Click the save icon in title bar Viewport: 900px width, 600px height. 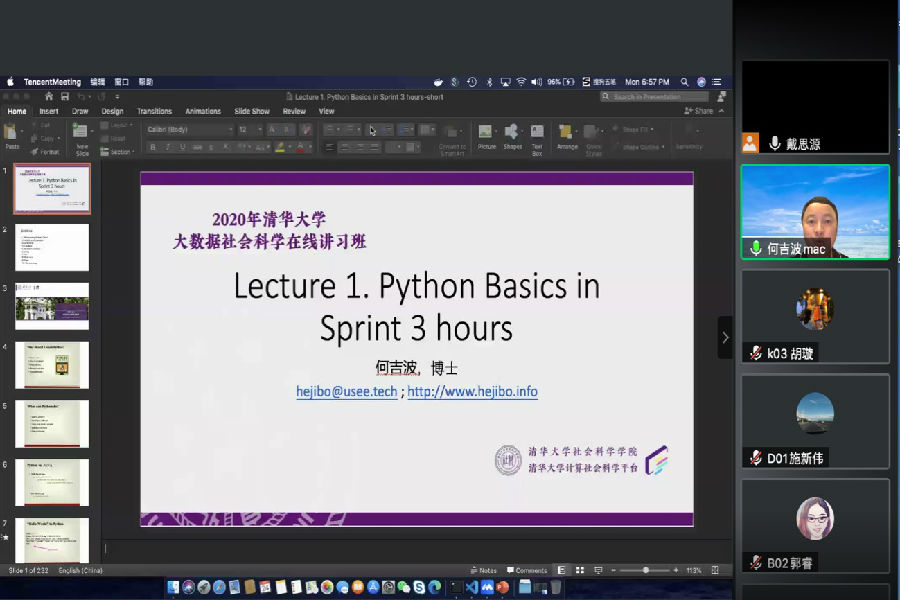coord(65,96)
